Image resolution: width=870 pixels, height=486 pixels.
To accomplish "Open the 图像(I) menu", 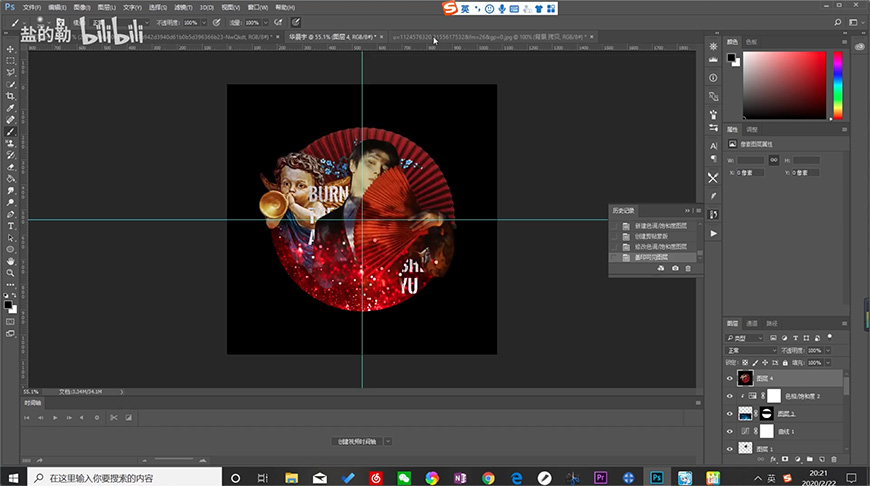I will click(x=82, y=7).
